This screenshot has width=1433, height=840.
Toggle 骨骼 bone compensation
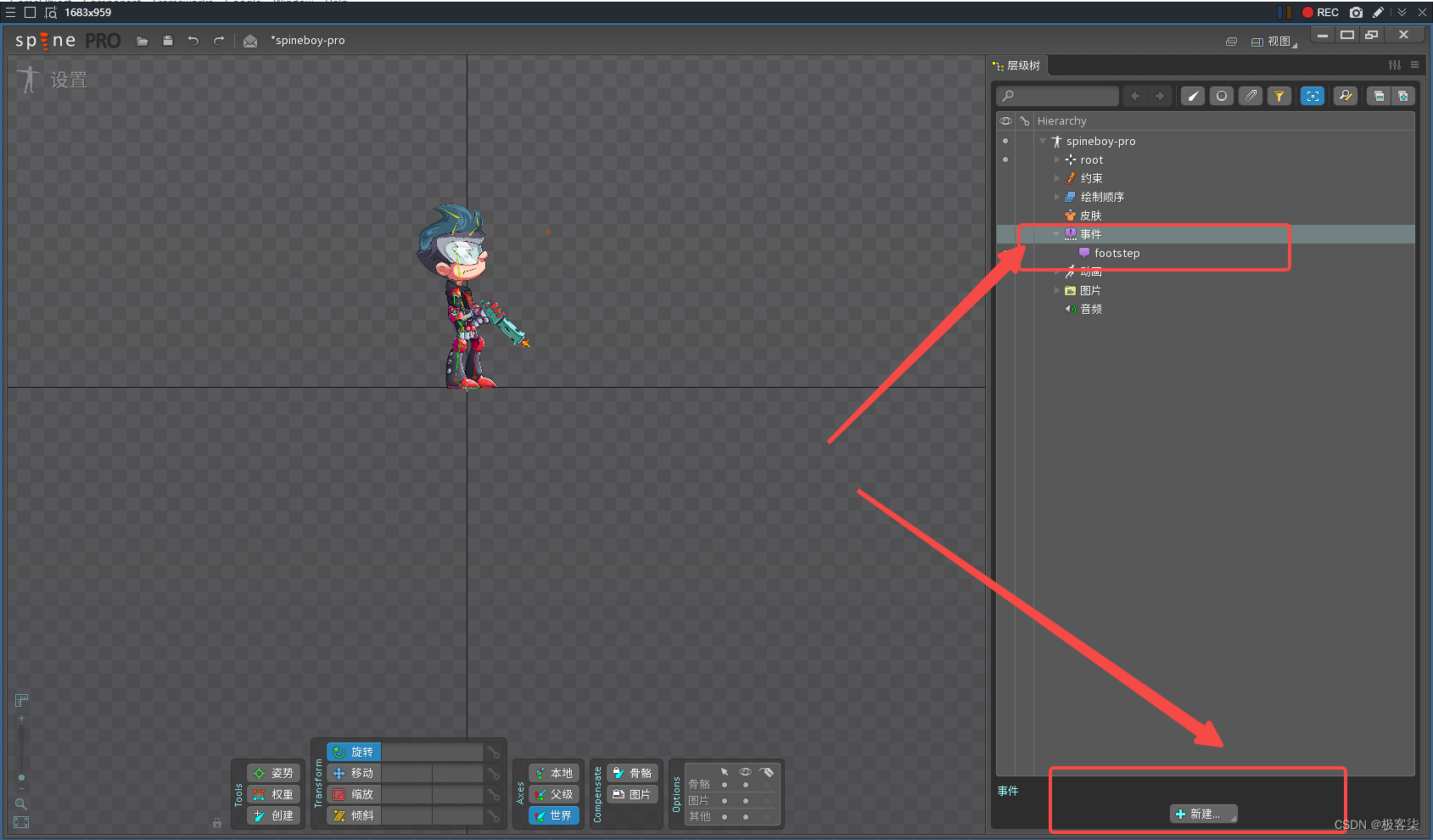tap(633, 774)
